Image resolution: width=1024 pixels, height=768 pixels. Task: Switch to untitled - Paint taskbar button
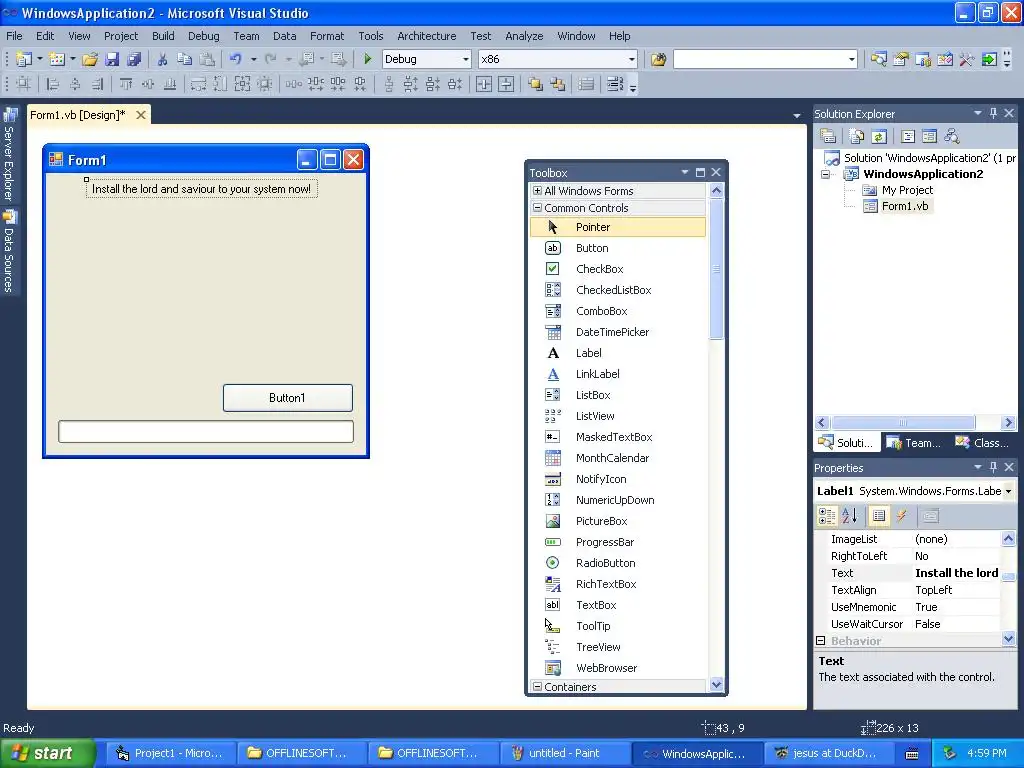pos(564,754)
